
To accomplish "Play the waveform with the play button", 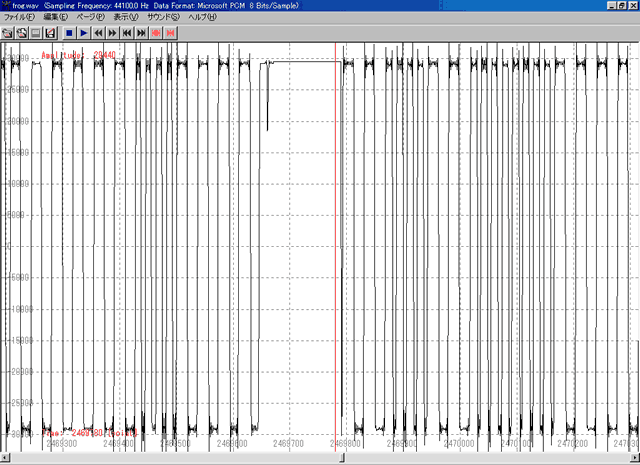I will click(x=84, y=33).
